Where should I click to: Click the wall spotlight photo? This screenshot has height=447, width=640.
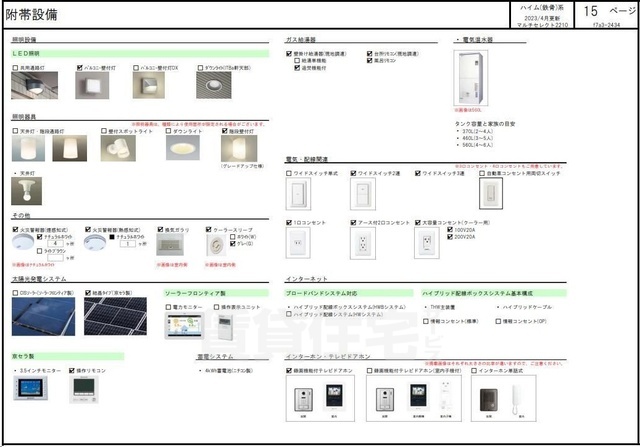[118, 148]
